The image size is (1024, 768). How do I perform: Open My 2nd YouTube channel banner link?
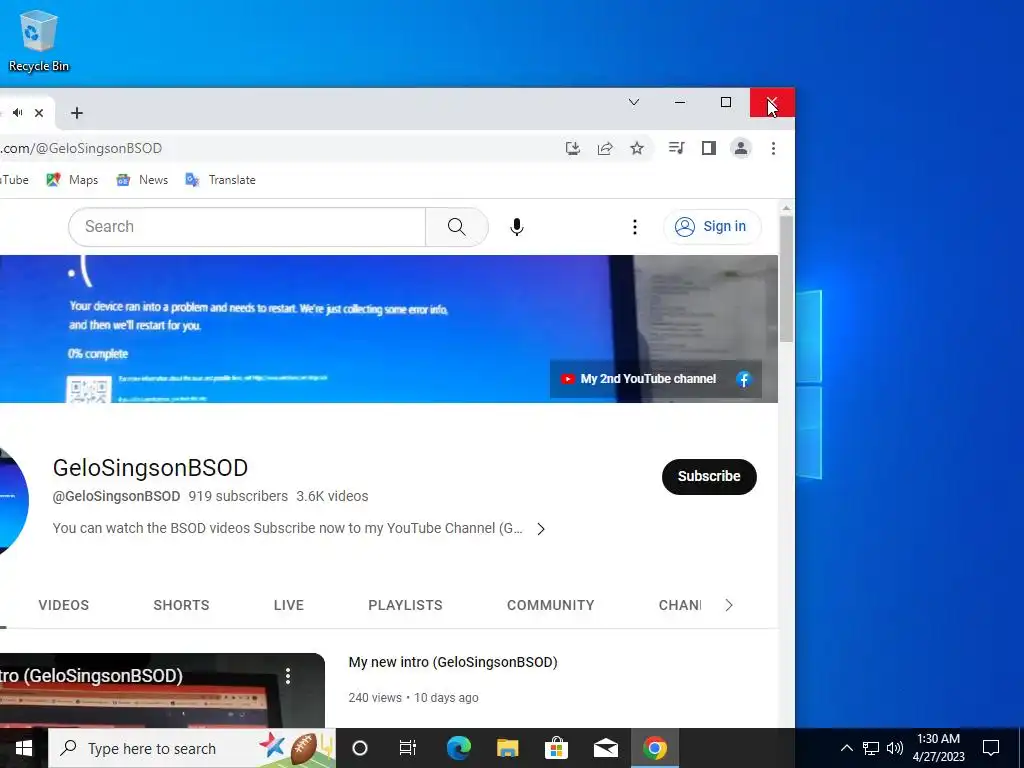[638, 379]
